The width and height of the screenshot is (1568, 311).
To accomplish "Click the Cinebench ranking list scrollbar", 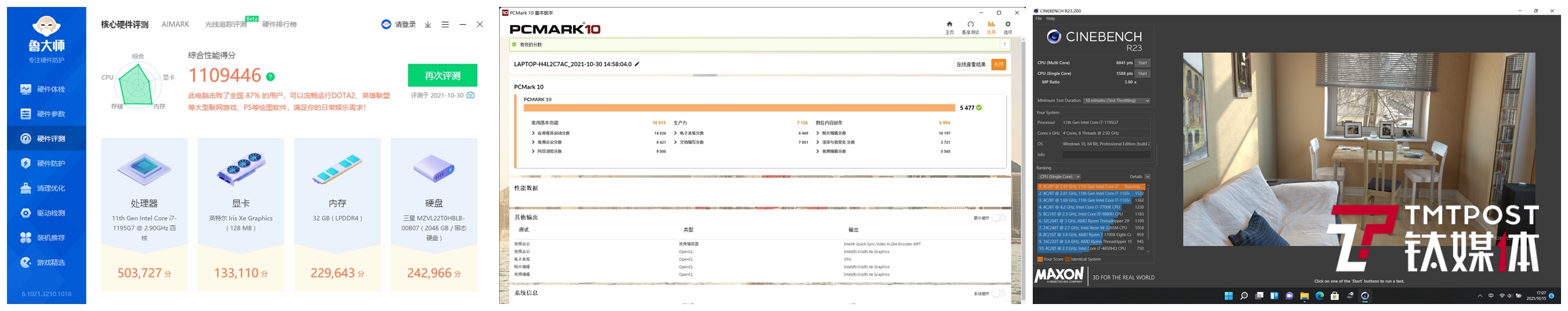I will coord(1149,218).
